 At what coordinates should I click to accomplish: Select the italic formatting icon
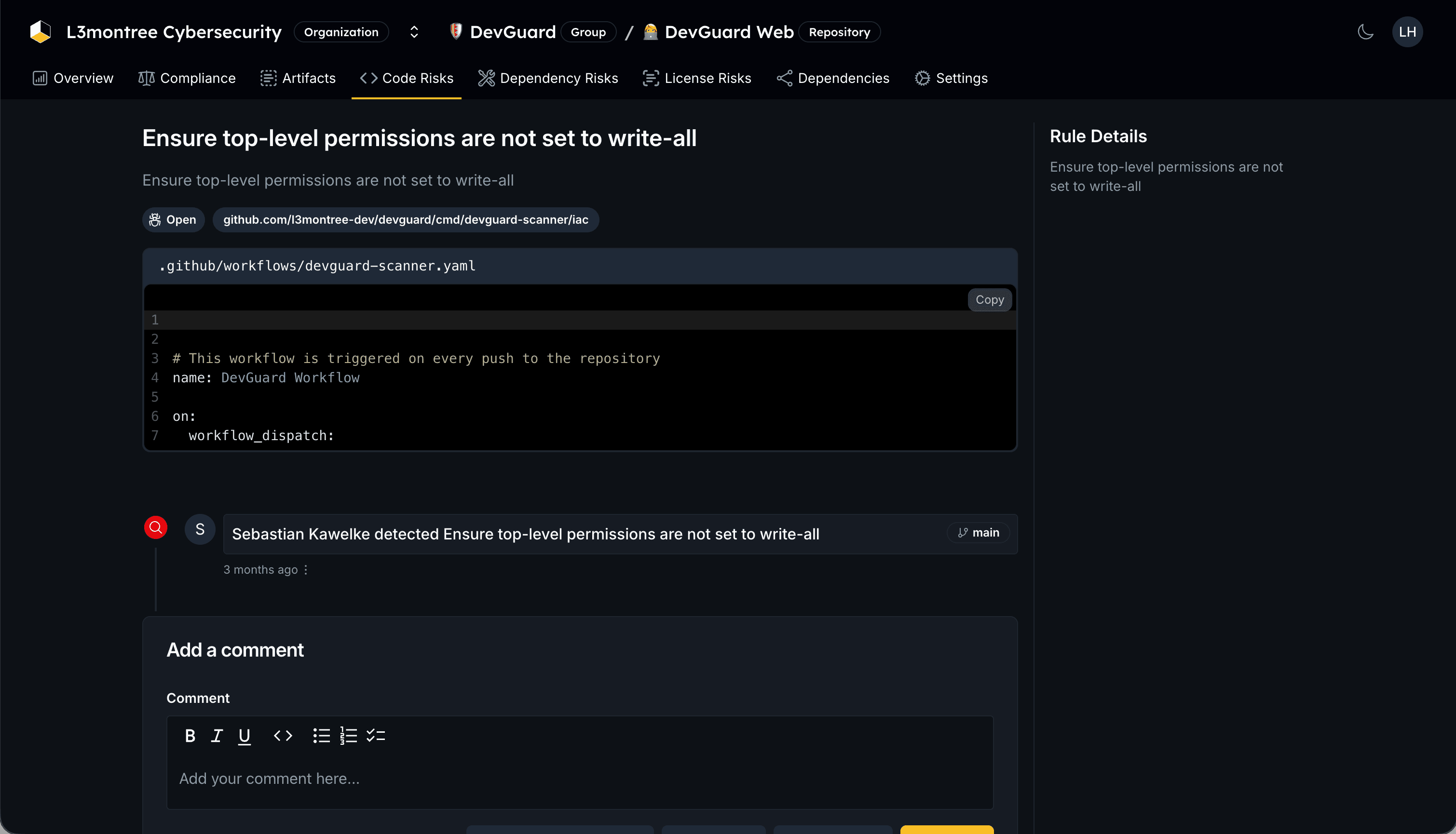[217, 736]
